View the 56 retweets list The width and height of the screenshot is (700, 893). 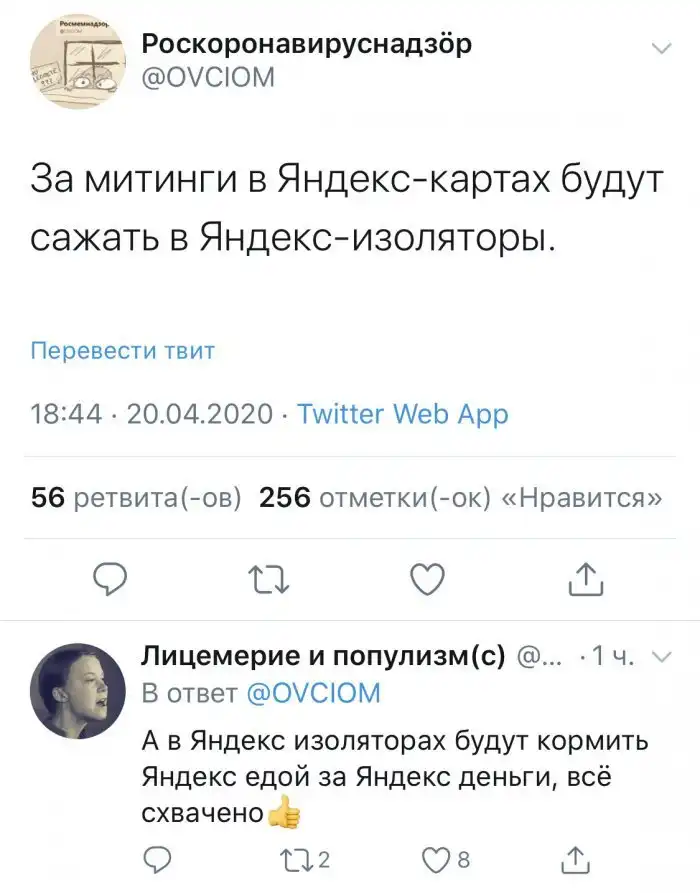pos(137,498)
